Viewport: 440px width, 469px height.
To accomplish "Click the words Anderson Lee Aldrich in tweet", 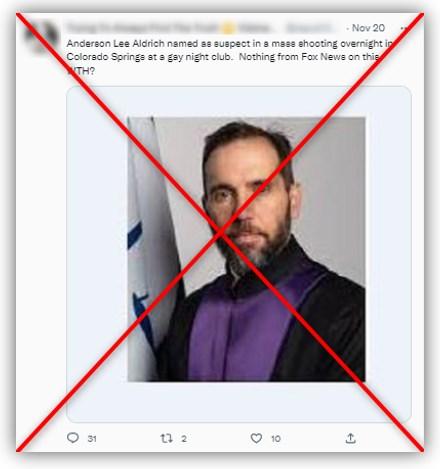I will pos(115,43).
